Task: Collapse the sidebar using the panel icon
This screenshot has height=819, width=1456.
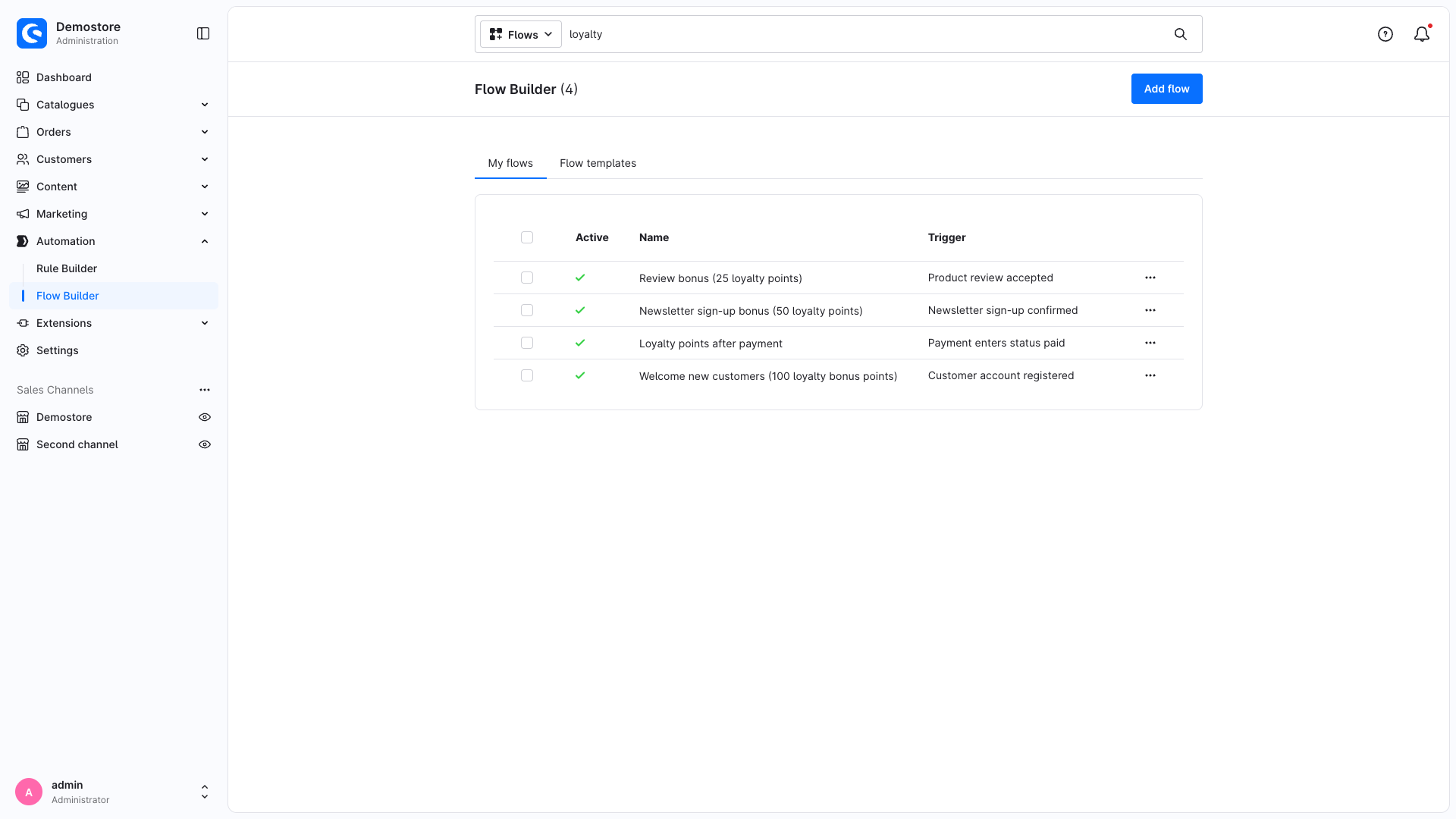Action: coord(203,33)
